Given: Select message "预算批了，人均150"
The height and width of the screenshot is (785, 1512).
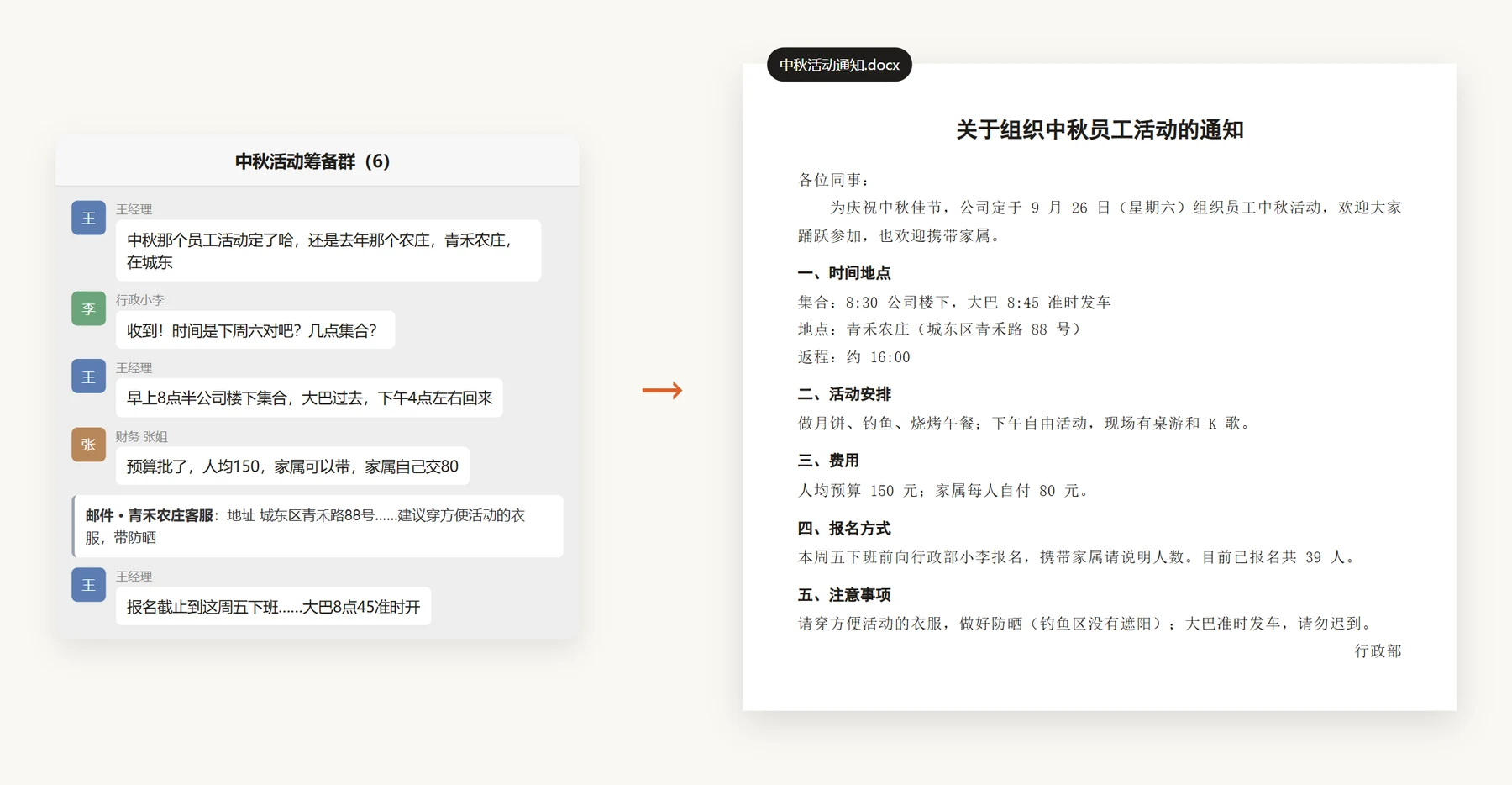Looking at the screenshot, I should [x=292, y=466].
